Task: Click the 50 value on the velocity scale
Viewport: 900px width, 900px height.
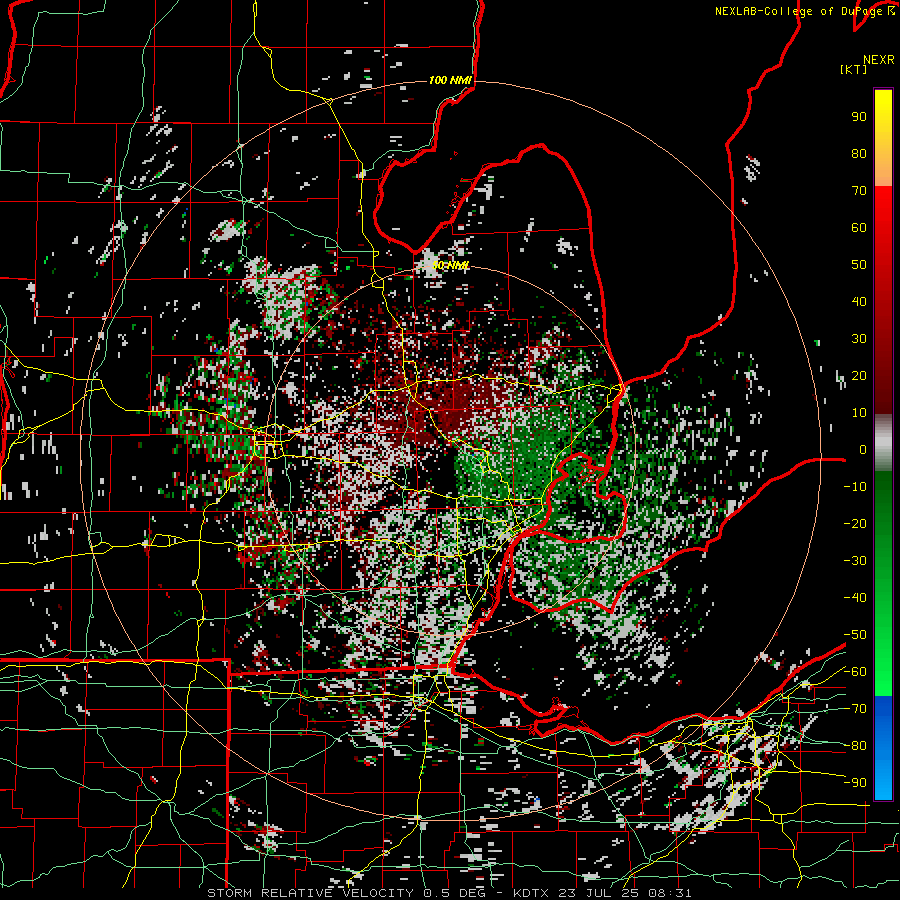Action: click(859, 265)
